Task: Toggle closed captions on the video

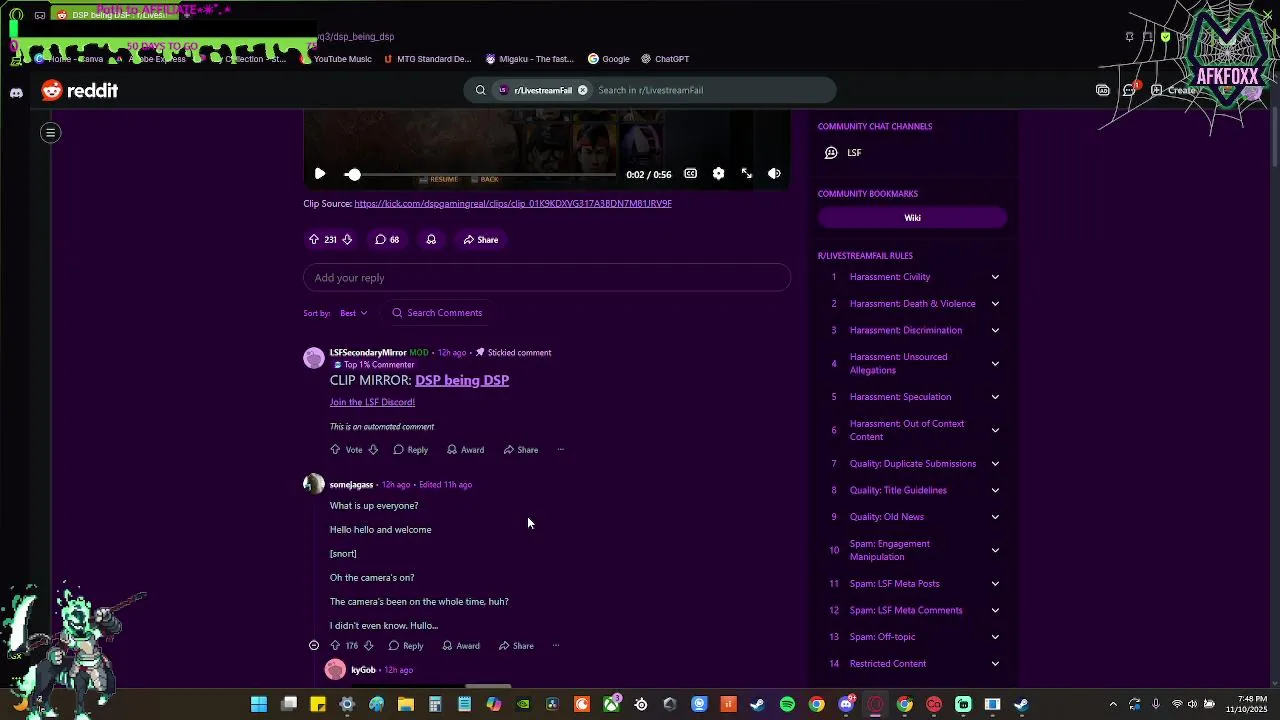Action: pos(690,174)
